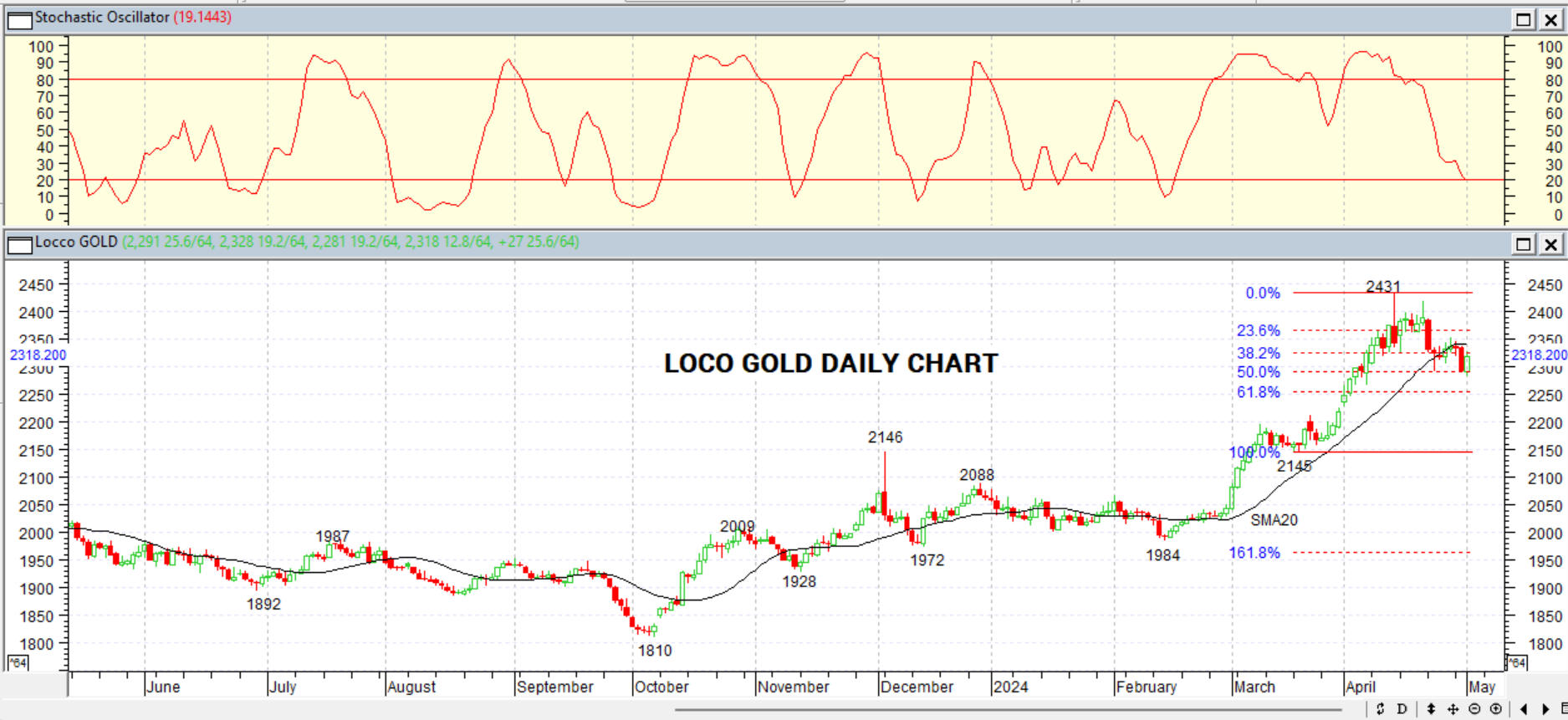Screen dimensions: 1568x720
Task: Select the four-way pan arrows icon
Action: point(1453,709)
